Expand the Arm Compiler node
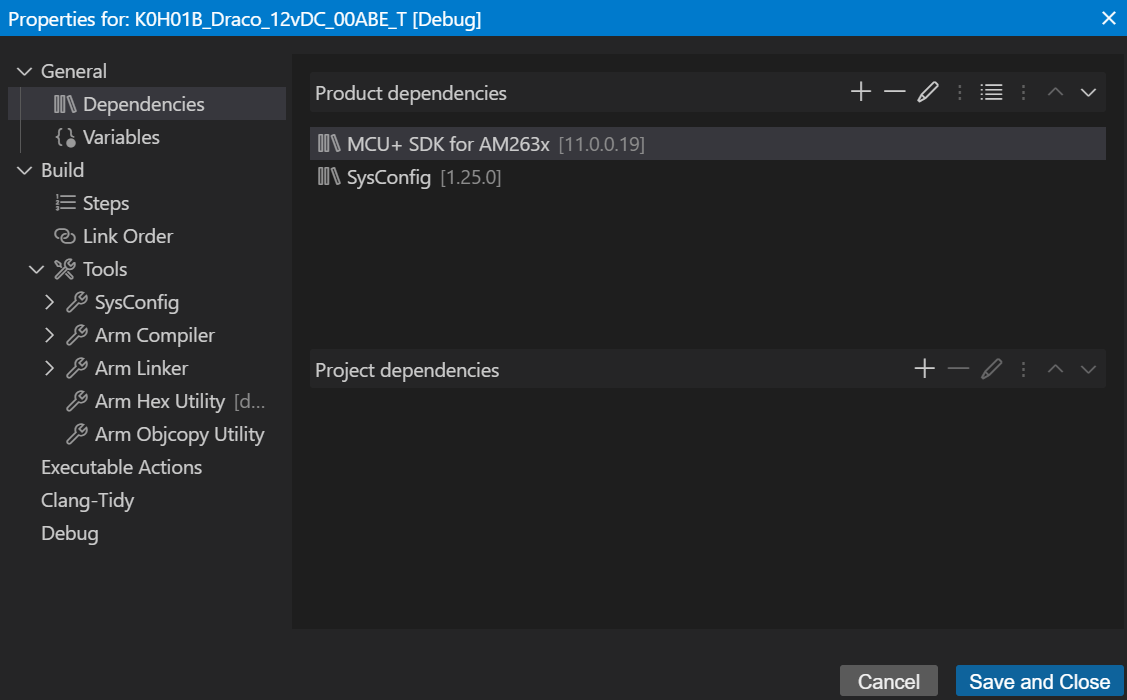1127x700 pixels. pos(50,335)
